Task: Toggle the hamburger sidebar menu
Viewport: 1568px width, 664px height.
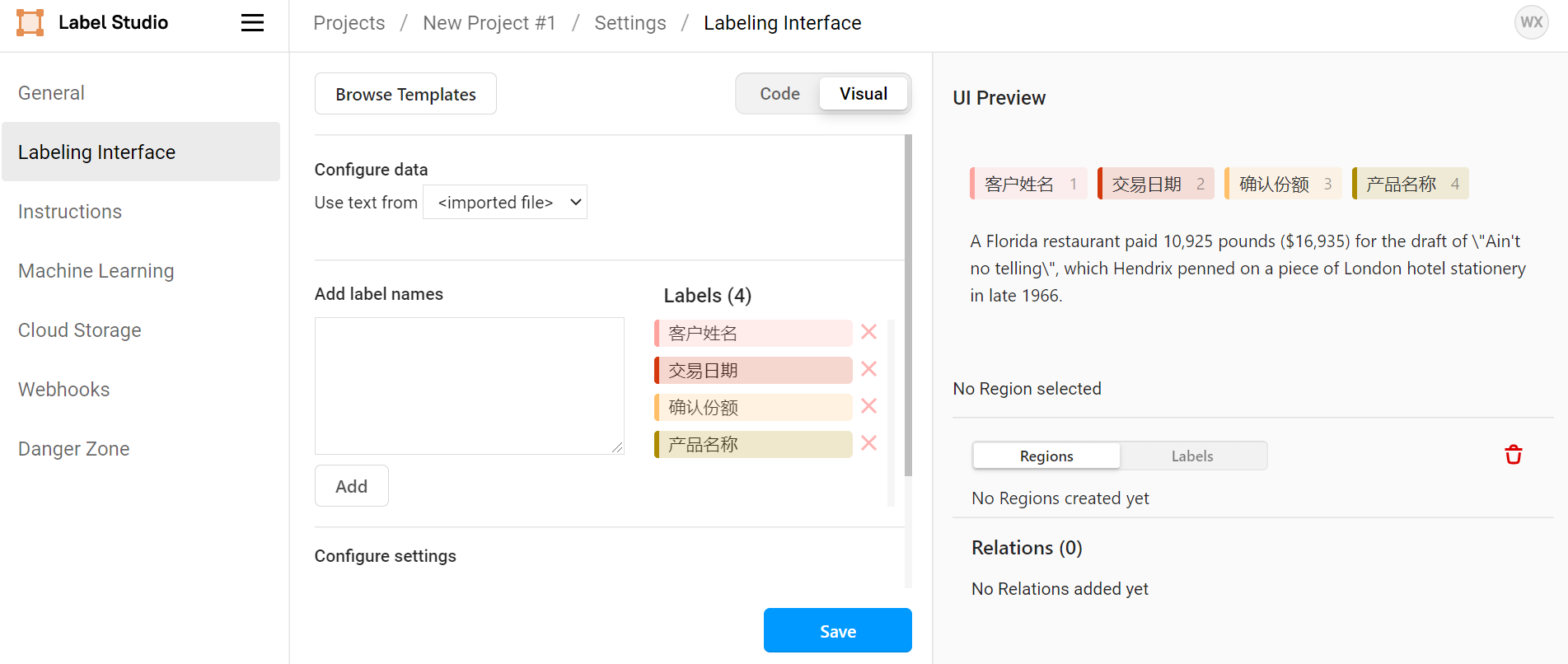Action: click(x=252, y=23)
